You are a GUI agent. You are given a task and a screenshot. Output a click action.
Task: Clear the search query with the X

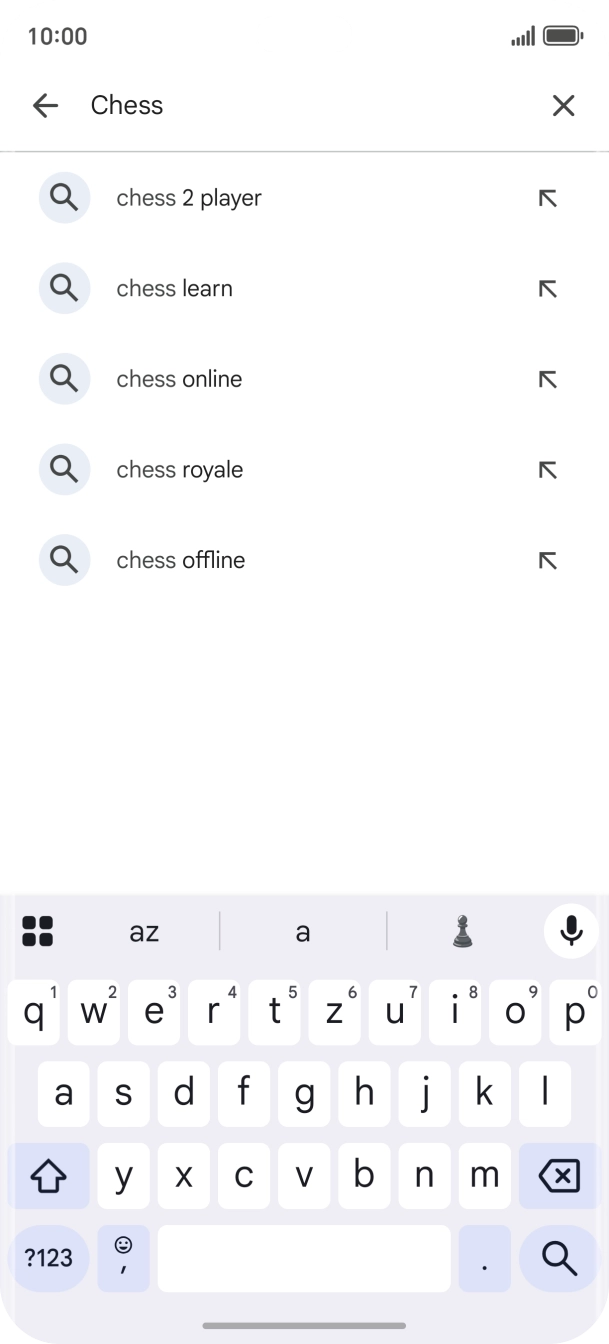[x=563, y=105]
